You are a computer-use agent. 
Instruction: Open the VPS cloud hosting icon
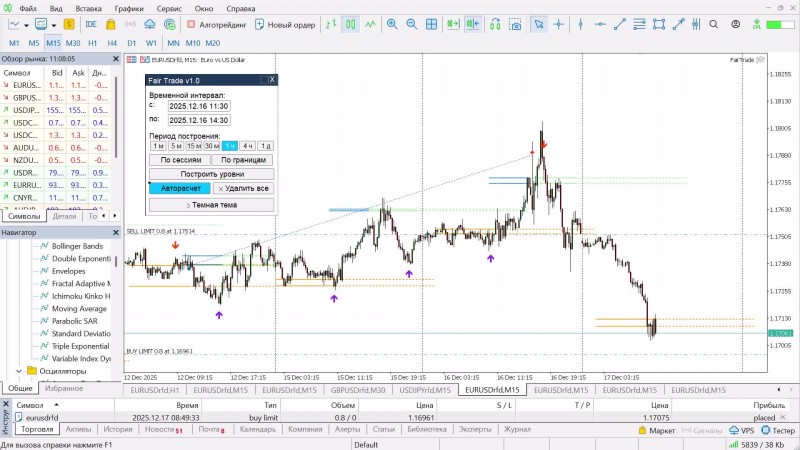(x=150, y=24)
